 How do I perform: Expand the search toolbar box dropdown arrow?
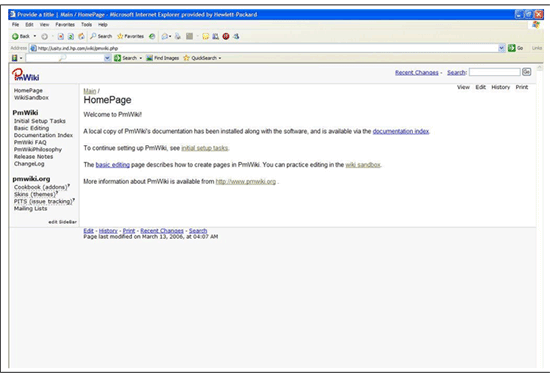coord(108,58)
